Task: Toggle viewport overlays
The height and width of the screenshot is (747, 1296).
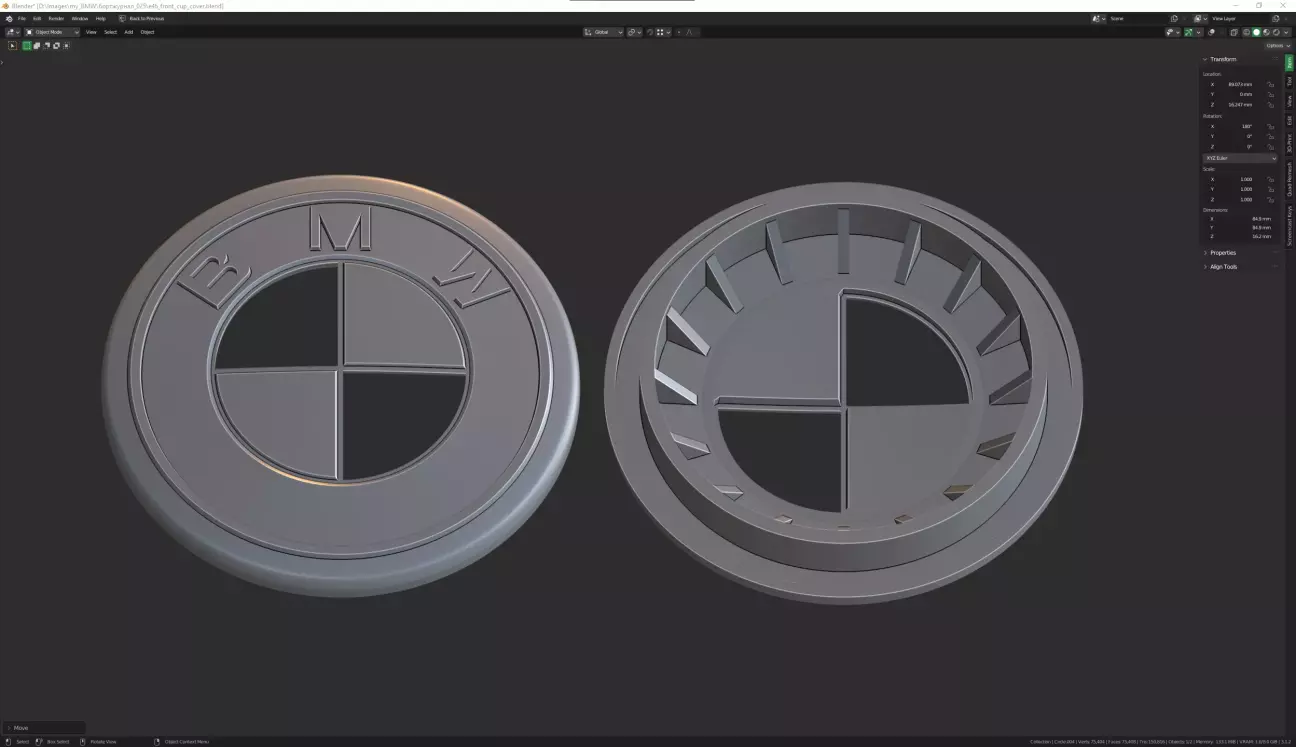Action: pyautogui.click(x=1211, y=32)
